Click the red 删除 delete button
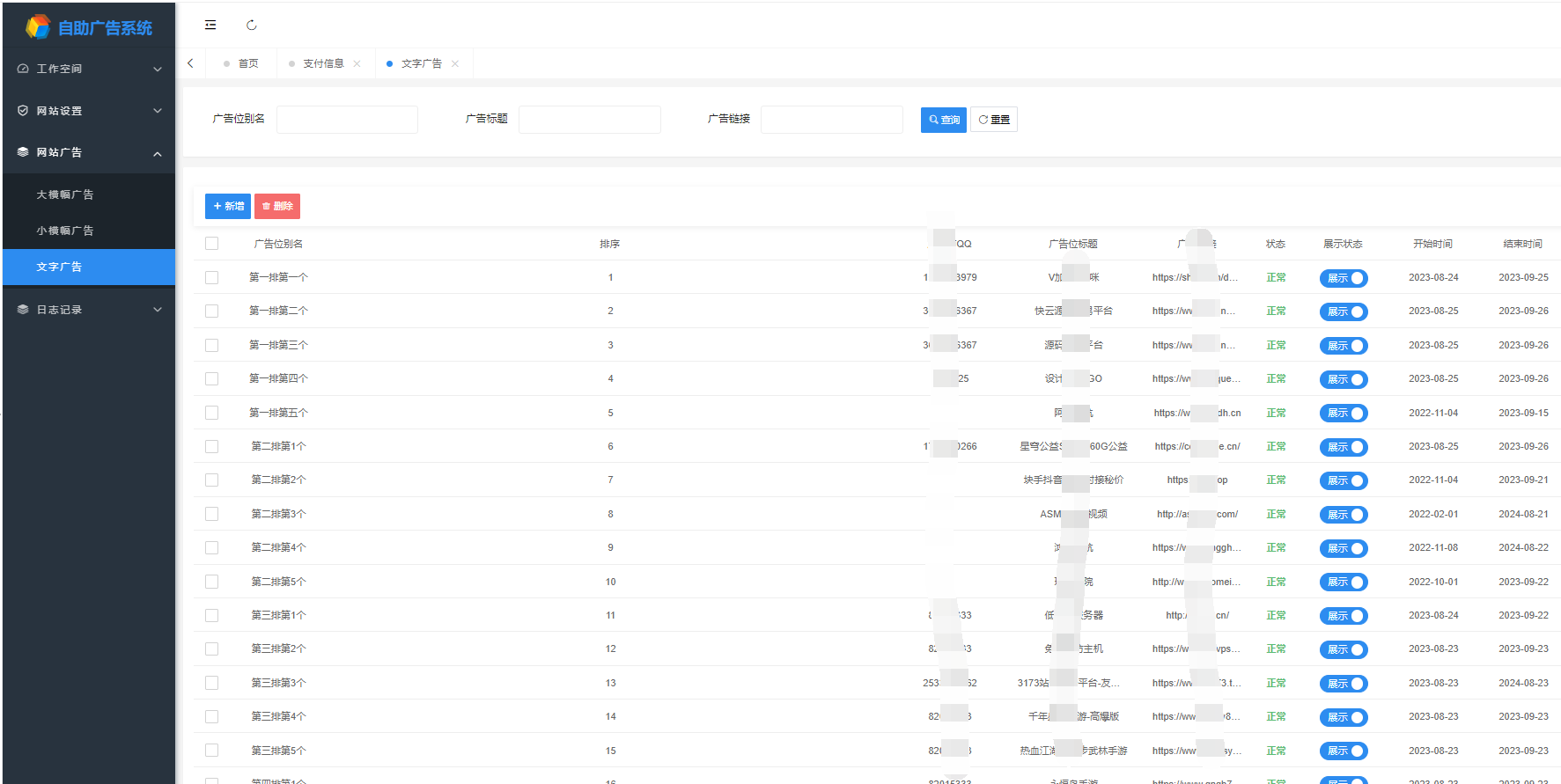 pos(277,206)
